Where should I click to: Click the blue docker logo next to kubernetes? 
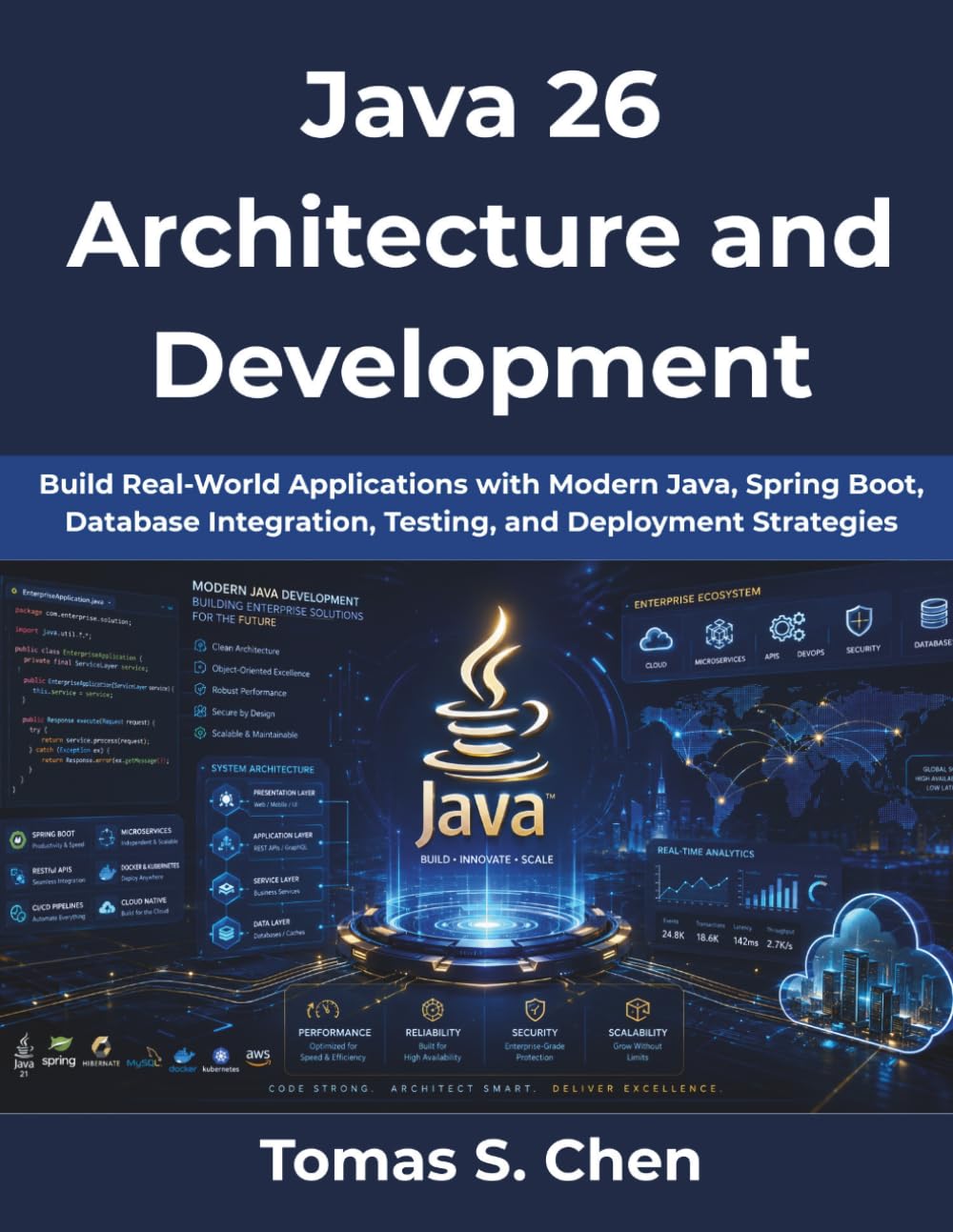coord(182,1060)
